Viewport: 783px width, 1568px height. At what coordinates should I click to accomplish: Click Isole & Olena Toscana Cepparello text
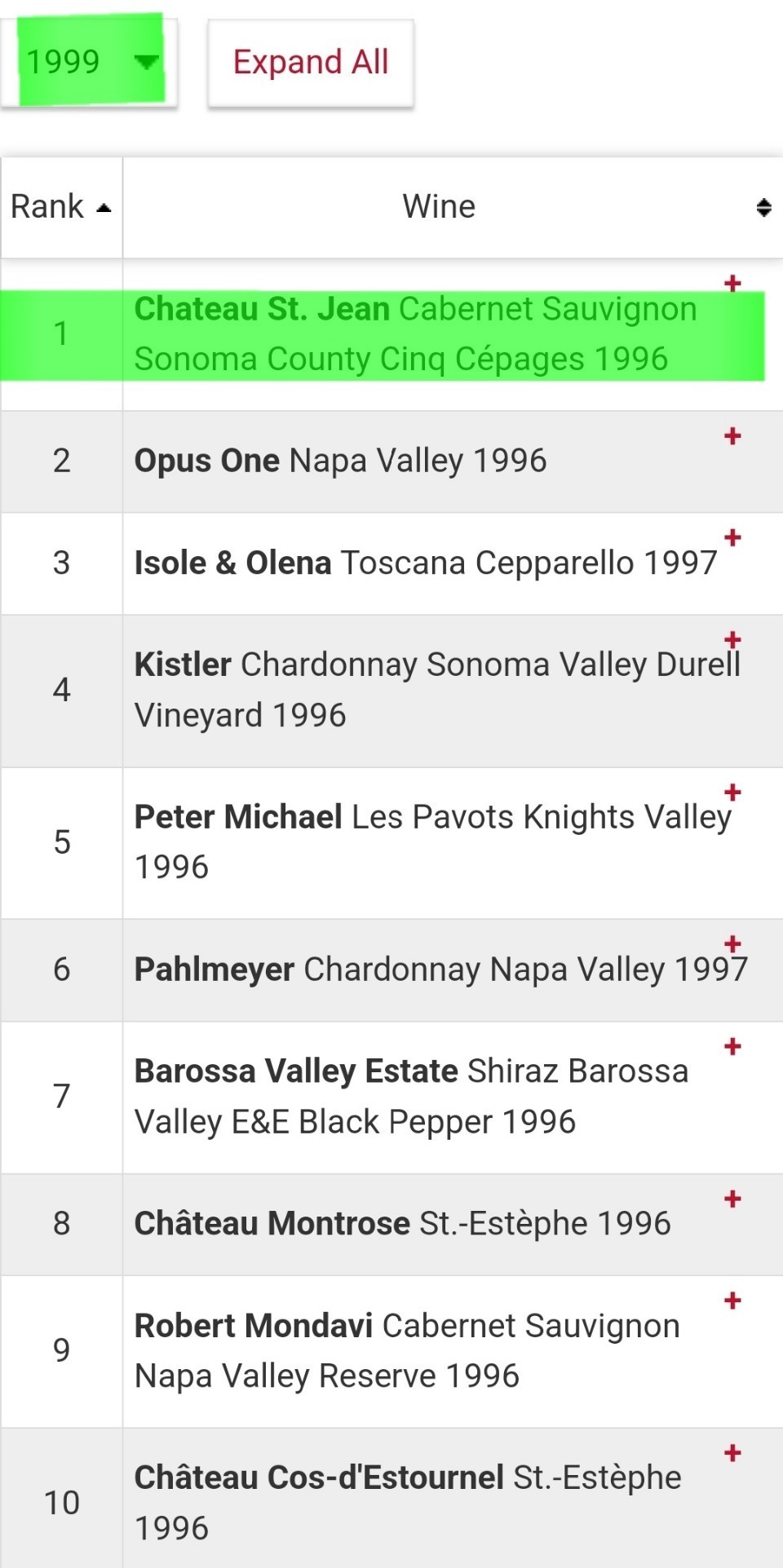pos(425,563)
